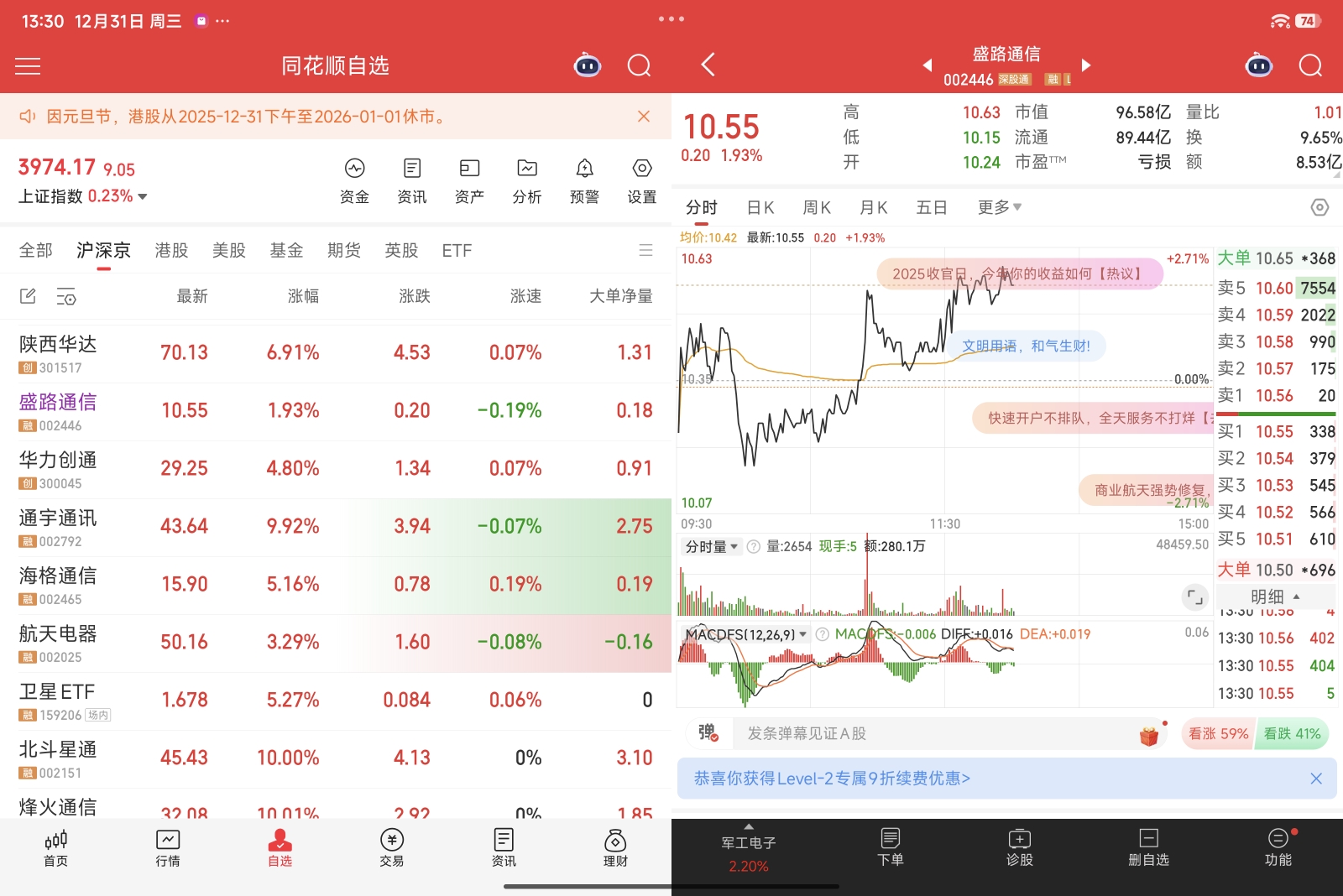Open the category list menu icon
This screenshot has width=1343, height=896.
(x=645, y=250)
